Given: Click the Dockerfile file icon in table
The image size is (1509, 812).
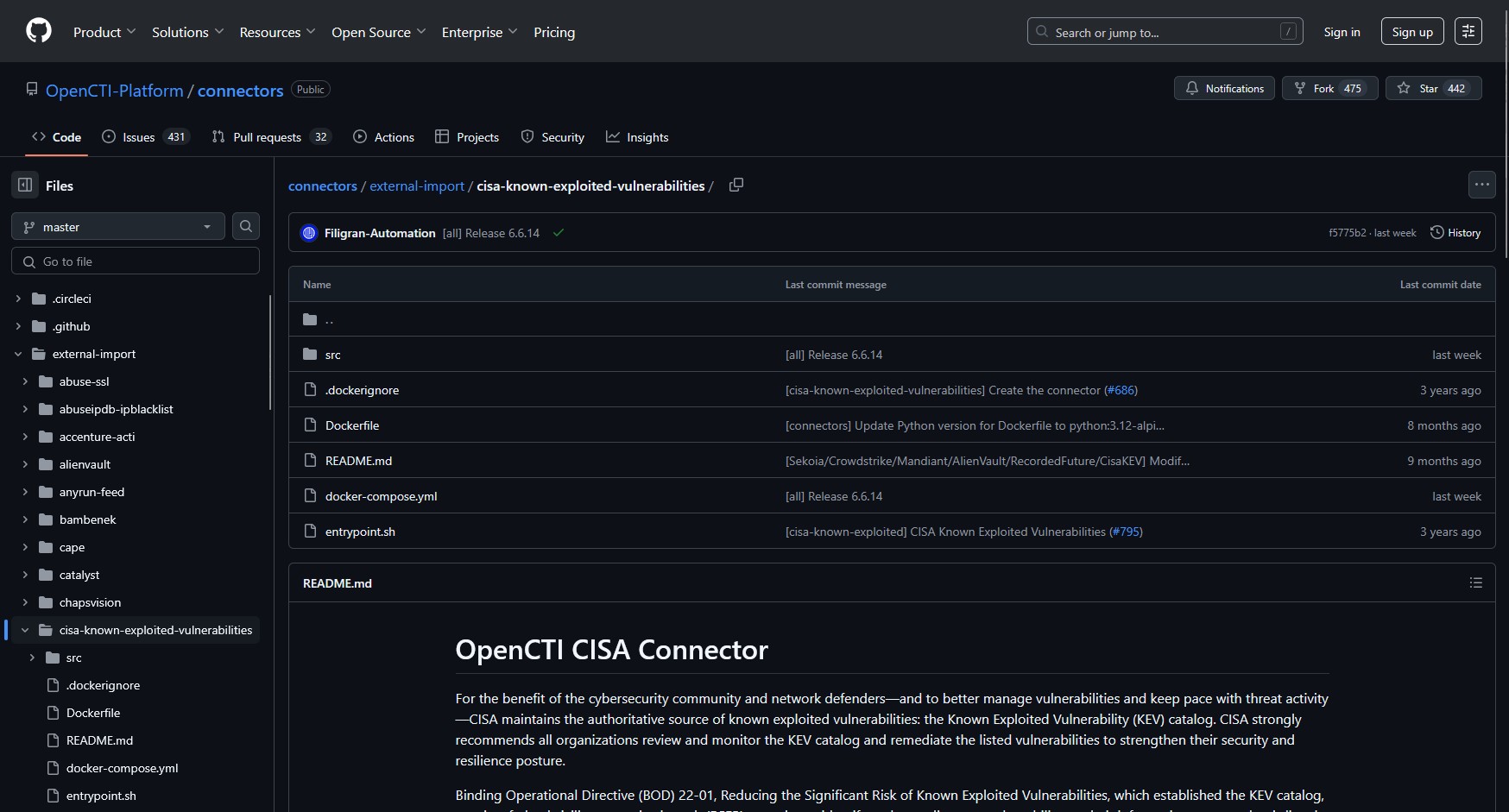Looking at the screenshot, I should tap(310, 425).
